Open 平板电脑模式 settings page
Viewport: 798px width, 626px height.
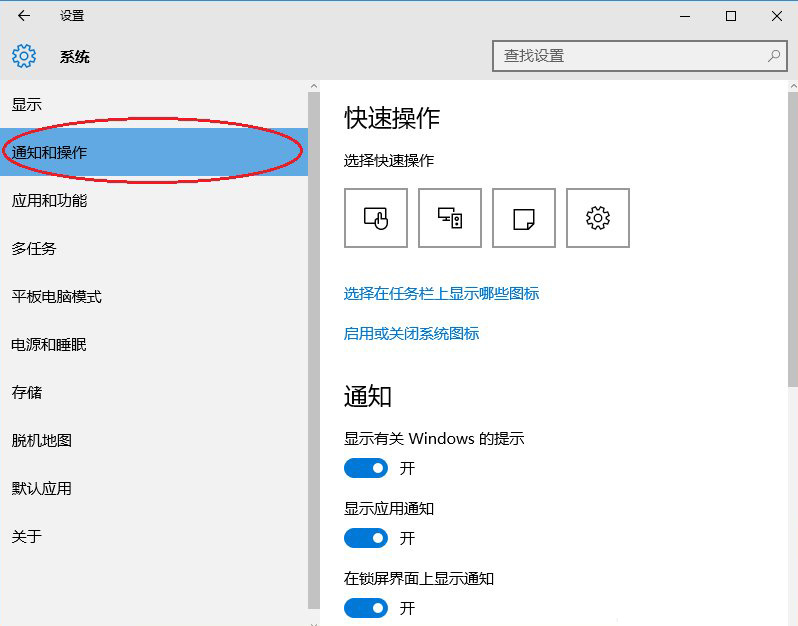tap(154, 296)
